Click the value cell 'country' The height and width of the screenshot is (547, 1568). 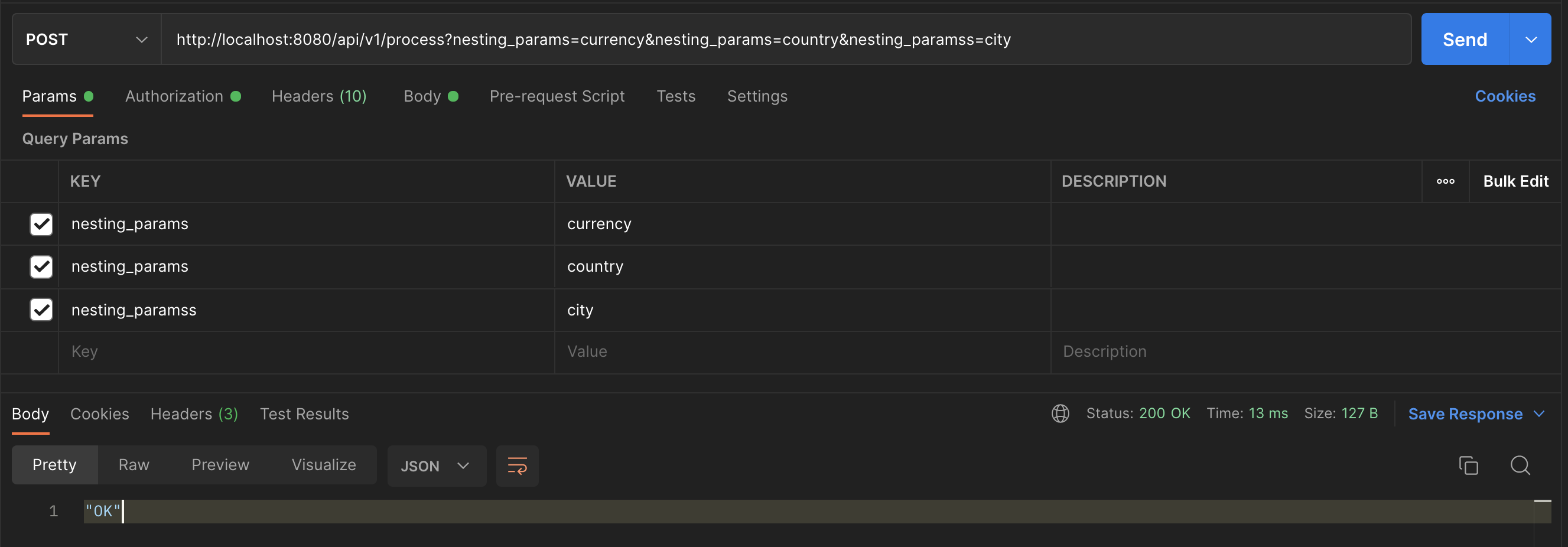point(802,266)
